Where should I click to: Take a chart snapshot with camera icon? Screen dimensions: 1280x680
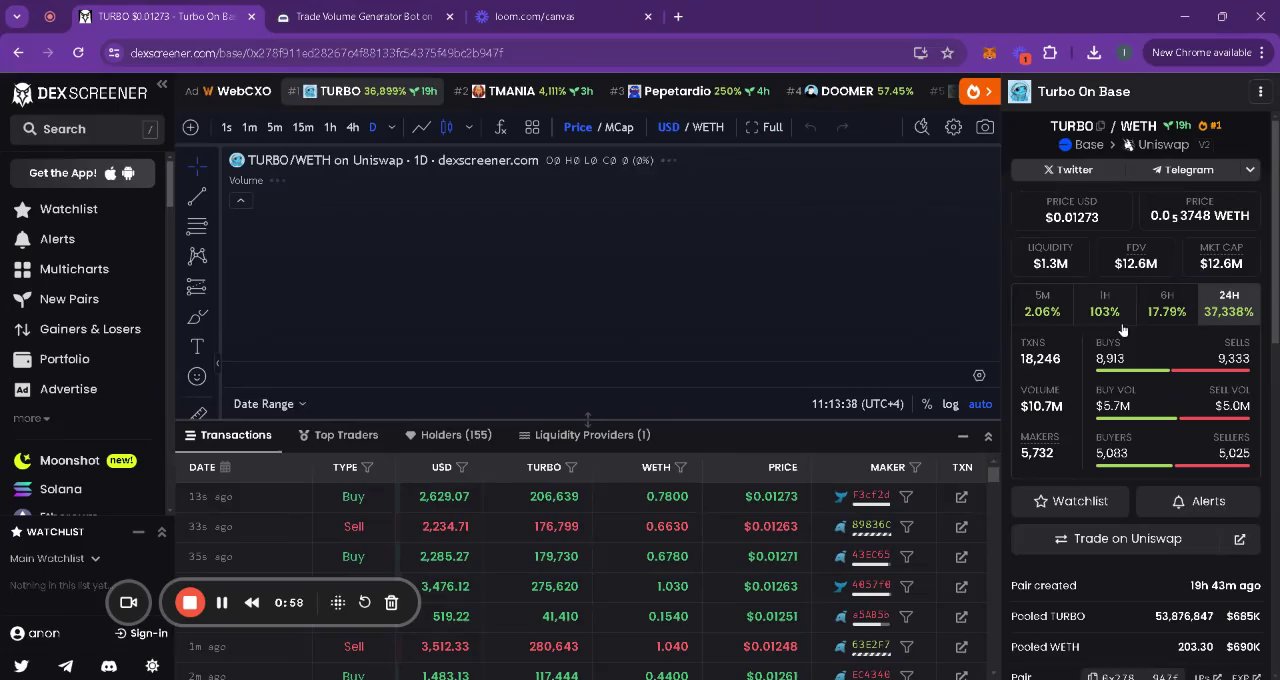point(985,127)
